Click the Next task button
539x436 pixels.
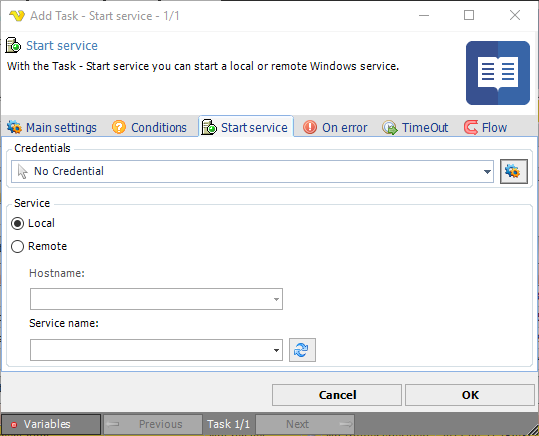pos(305,424)
